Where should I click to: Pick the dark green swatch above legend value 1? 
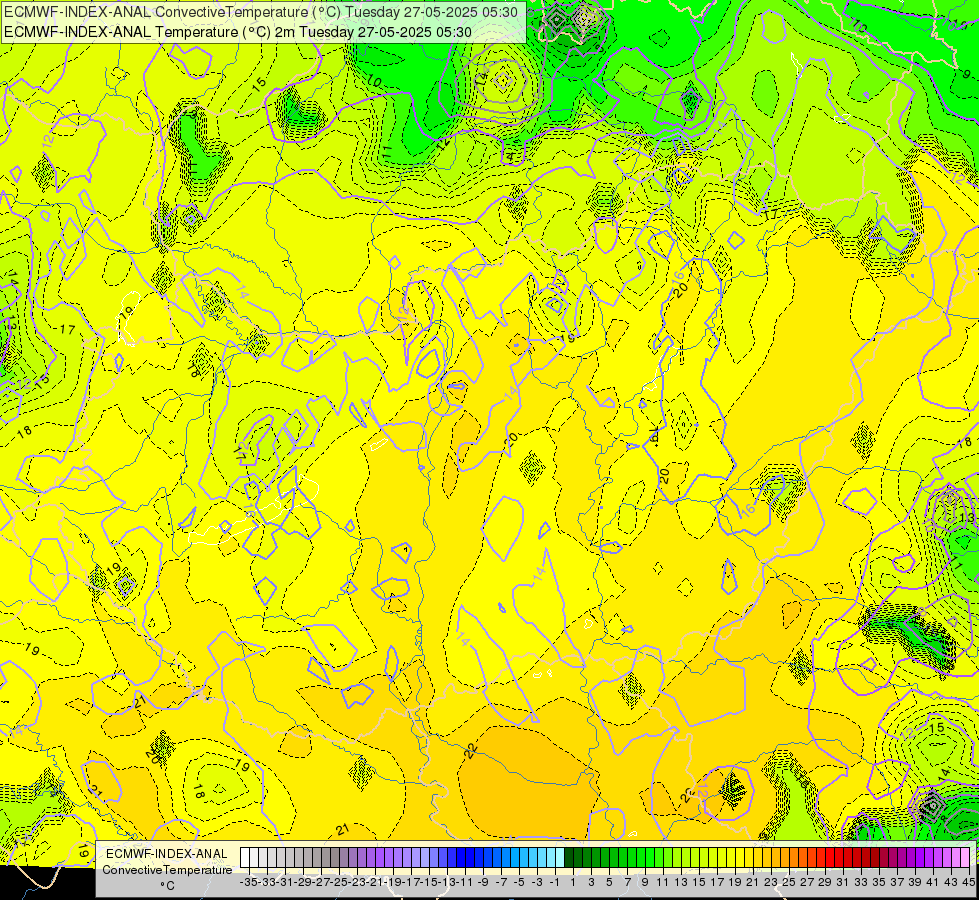pos(568,857)
